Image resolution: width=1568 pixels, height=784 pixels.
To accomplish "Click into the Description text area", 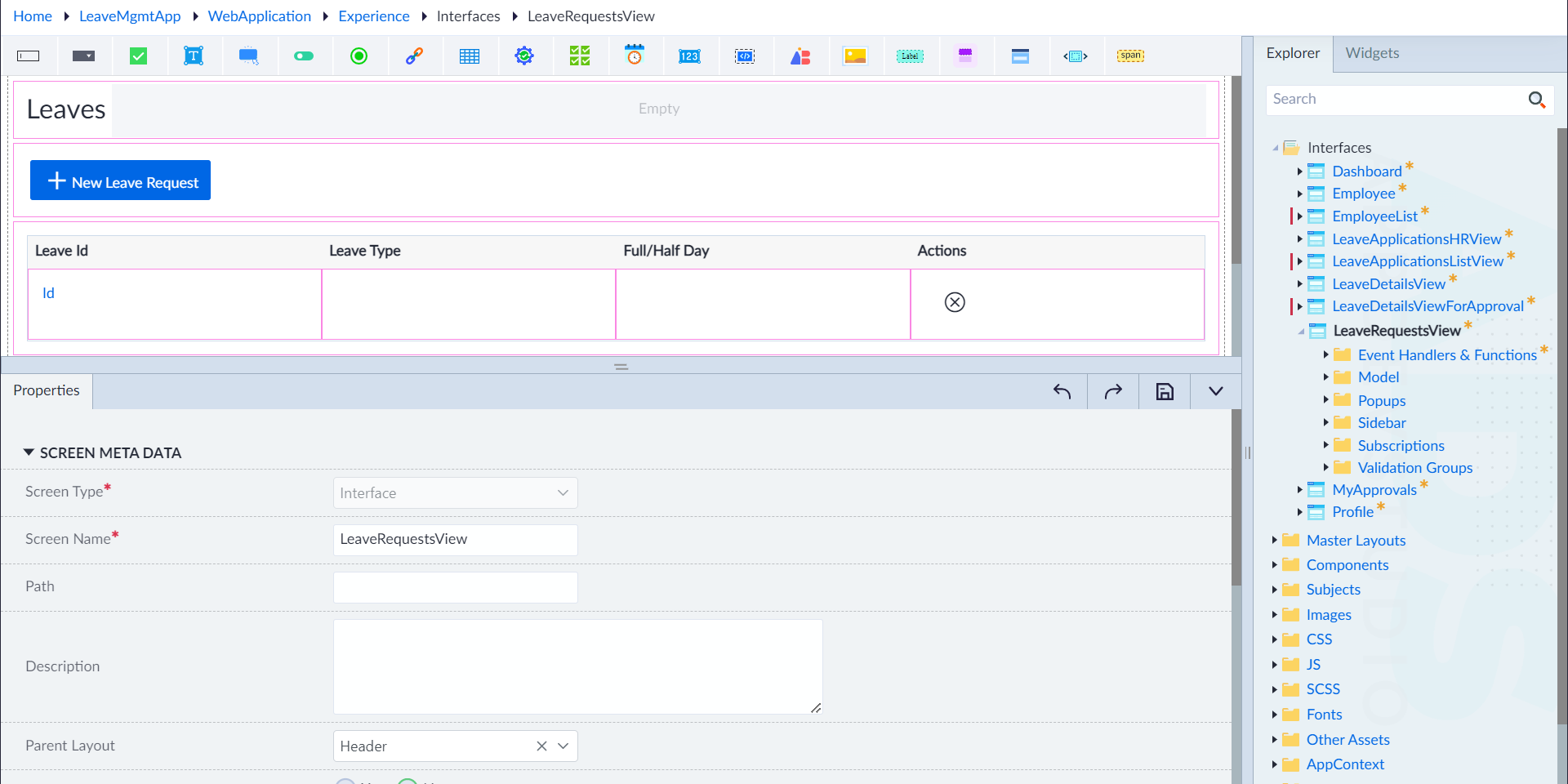I will (x=578, y=666).
